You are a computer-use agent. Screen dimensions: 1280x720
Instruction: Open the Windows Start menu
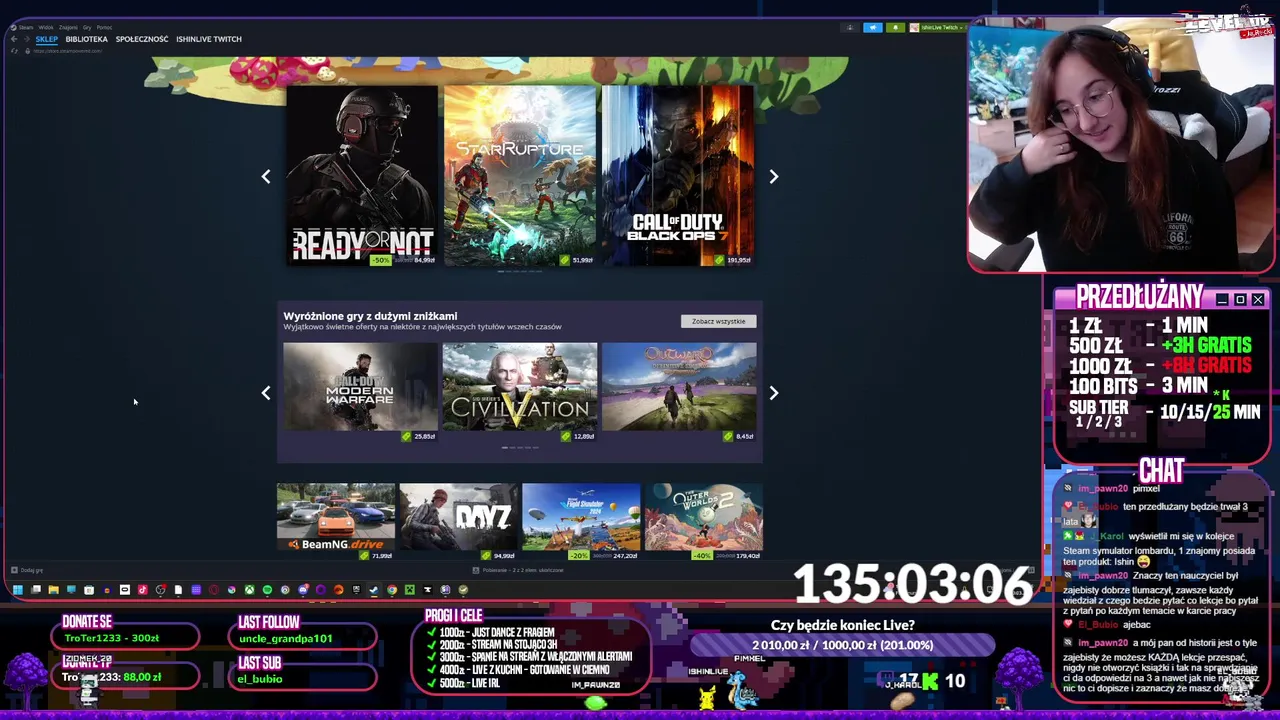(18, 590)
